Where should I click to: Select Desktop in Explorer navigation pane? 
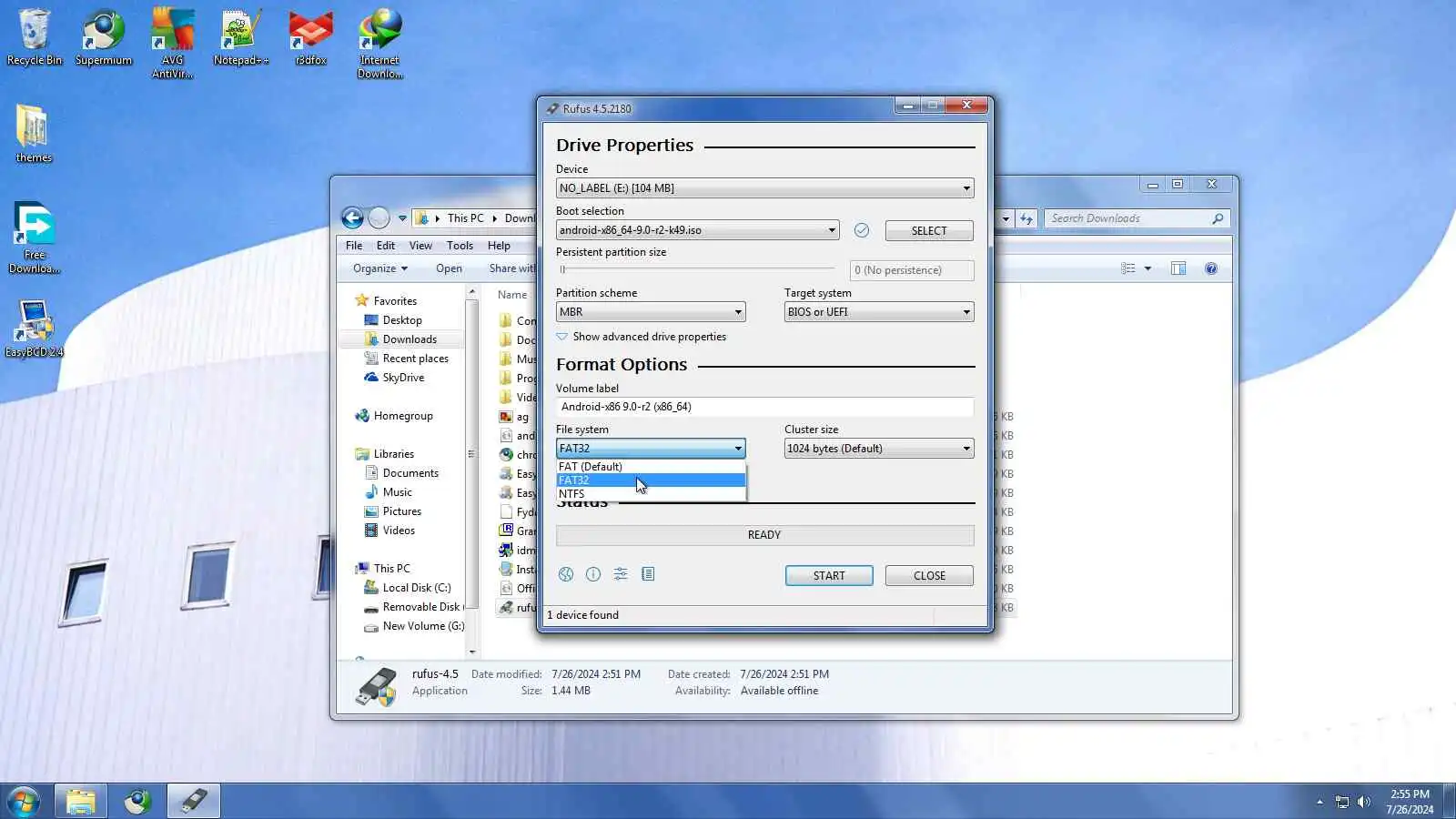402,320
